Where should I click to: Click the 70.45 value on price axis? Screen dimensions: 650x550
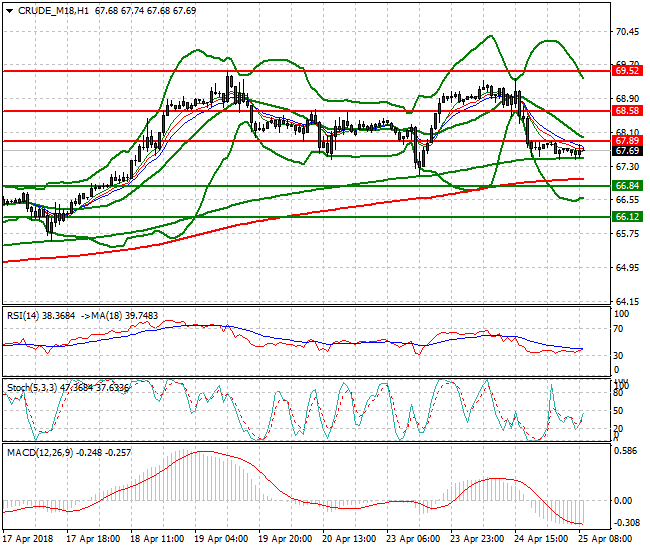pos(626,31)
